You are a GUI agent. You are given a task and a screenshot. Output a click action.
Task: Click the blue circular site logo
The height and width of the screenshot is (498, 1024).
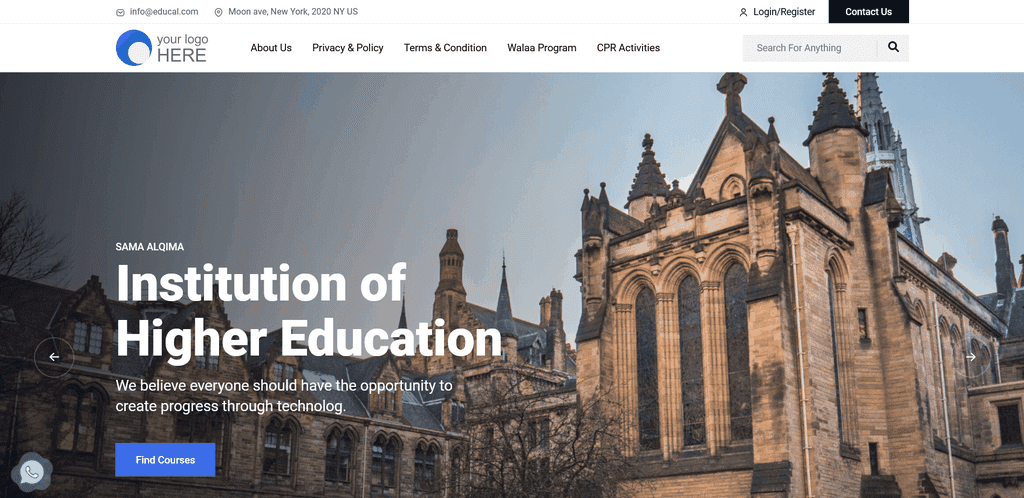[134, 48]
